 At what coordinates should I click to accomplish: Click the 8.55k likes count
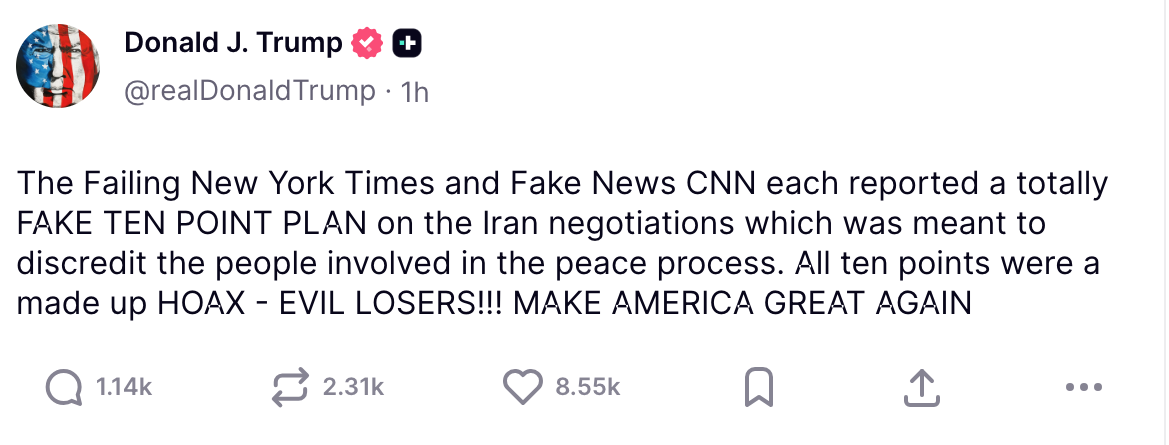click(x=588, y=387)
